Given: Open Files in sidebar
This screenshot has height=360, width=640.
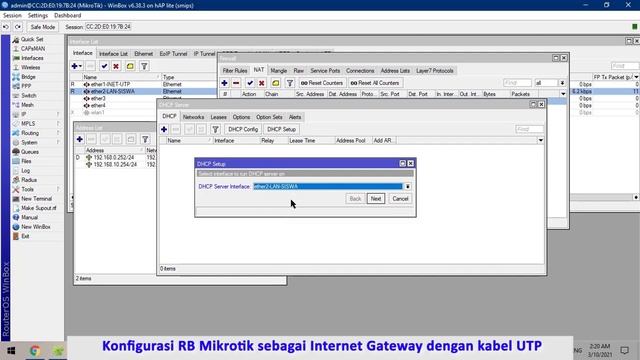Looking at the screenshot, I should click(26, 161).
